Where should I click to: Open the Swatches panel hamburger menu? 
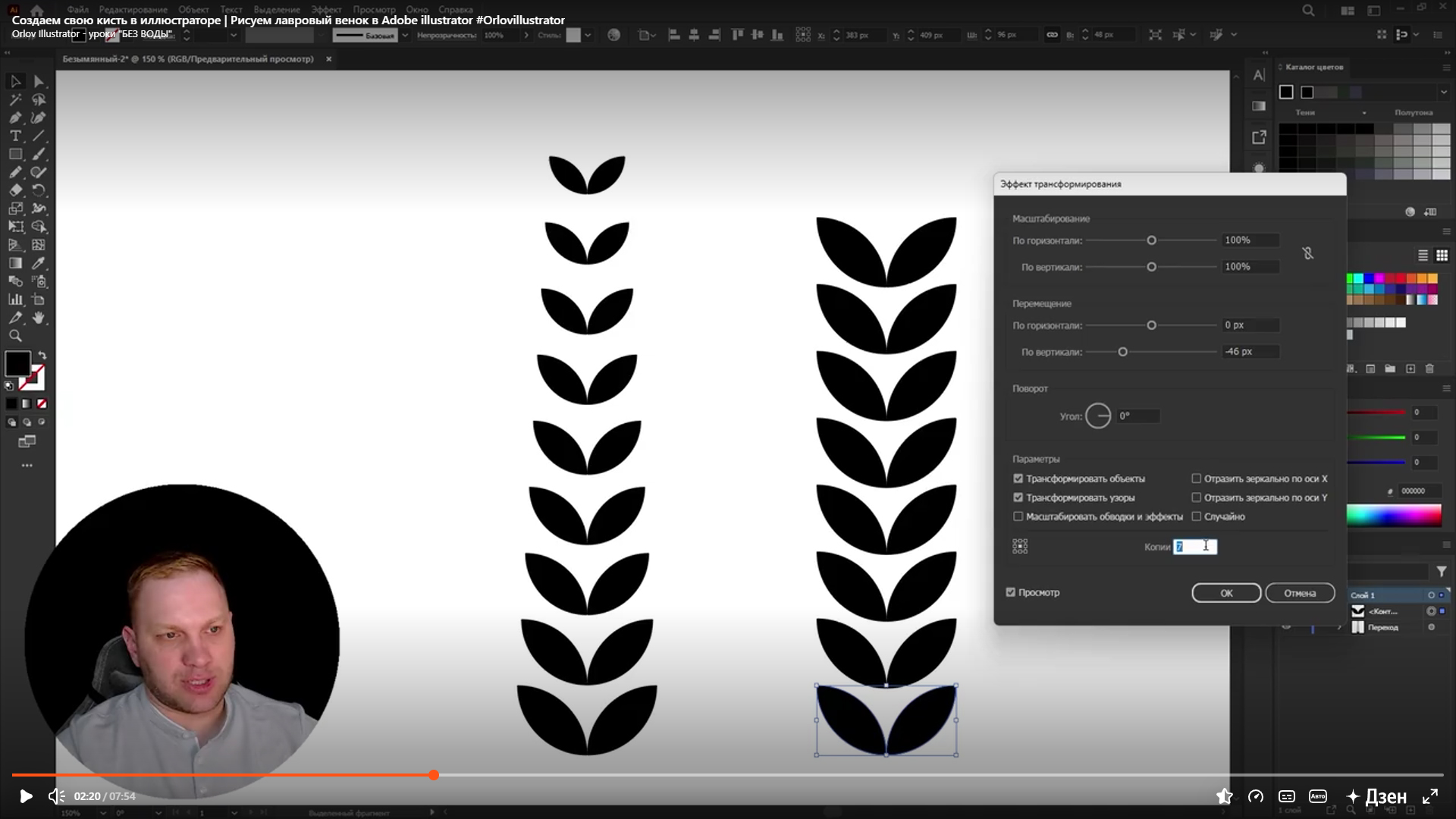click(1446, 232)
